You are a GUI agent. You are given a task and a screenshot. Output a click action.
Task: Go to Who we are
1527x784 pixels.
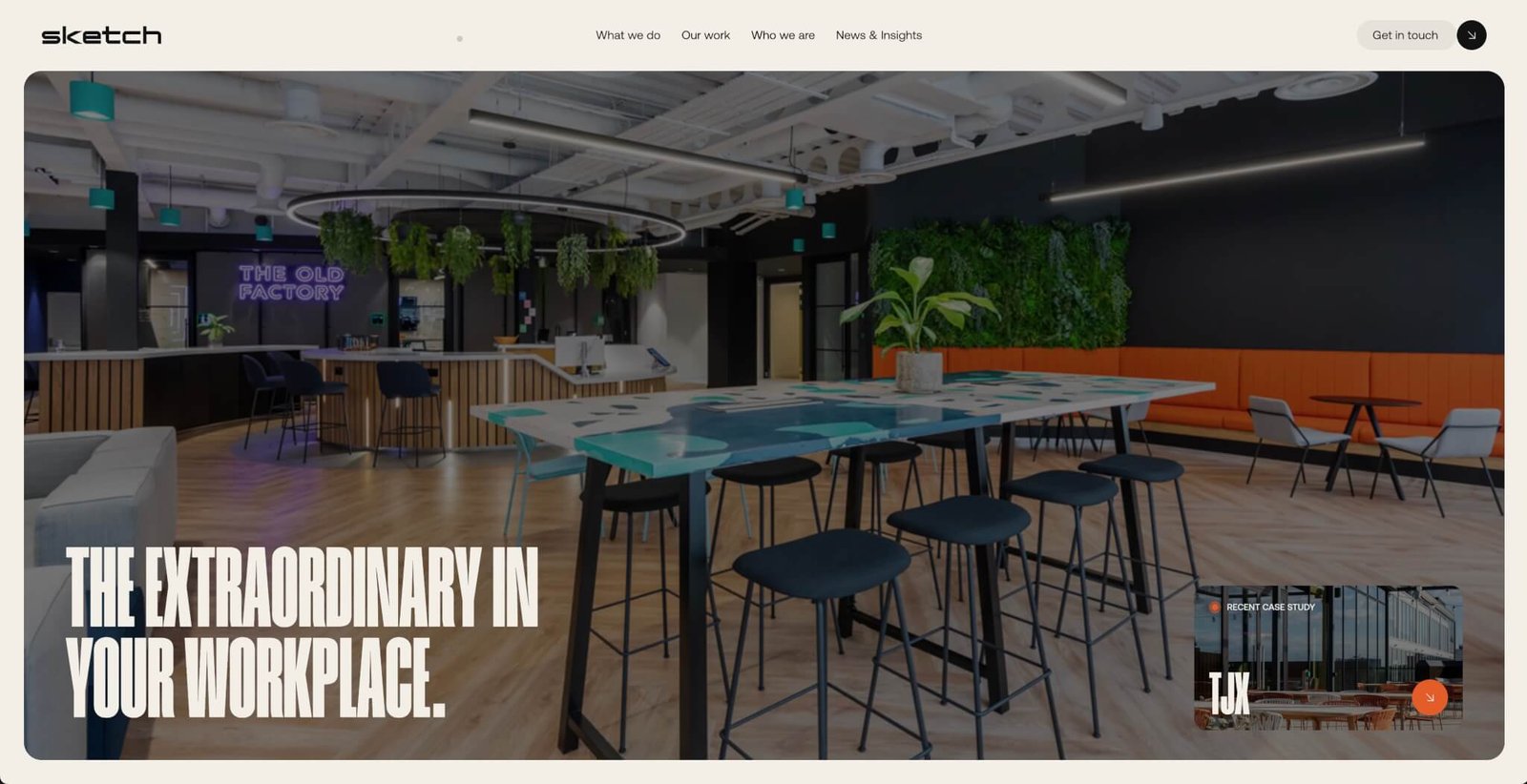(x=783, y=35)
